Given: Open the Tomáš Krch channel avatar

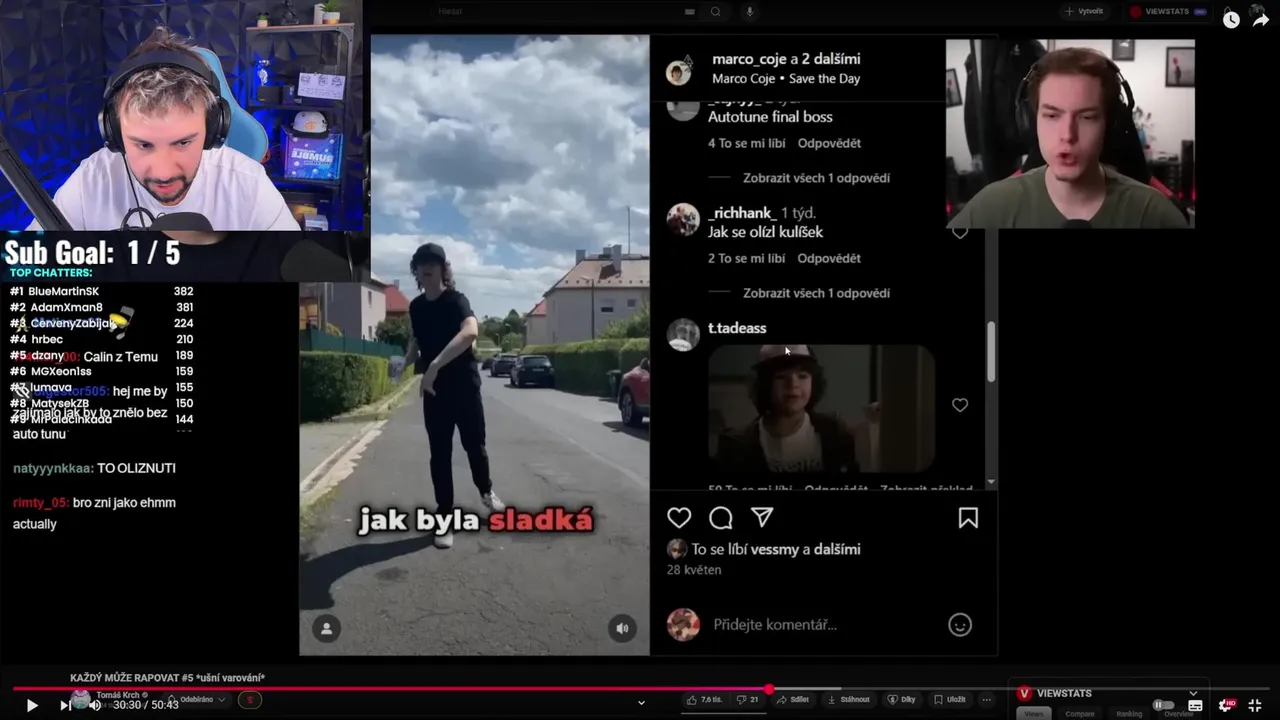Looking at the screenshot, I should click(x=81, y=699).
